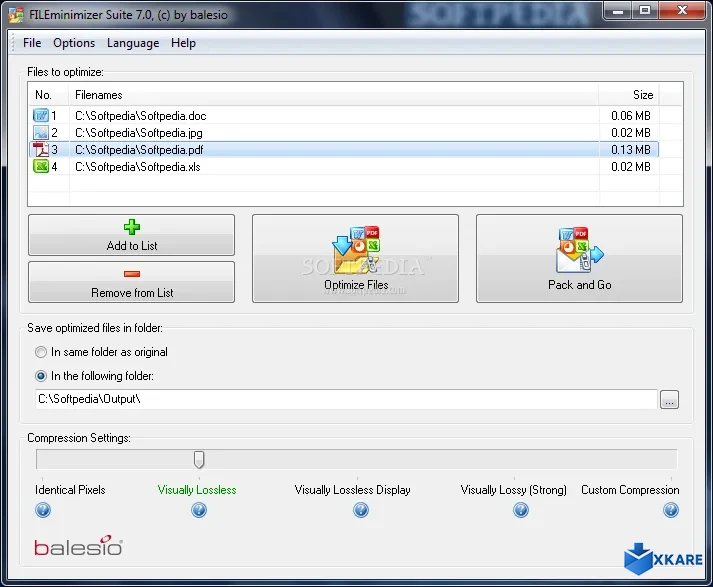Click the Visually Lossless Display label
Image resolution: width=713 pixels, height=587 pixels.
pos(352,490)
